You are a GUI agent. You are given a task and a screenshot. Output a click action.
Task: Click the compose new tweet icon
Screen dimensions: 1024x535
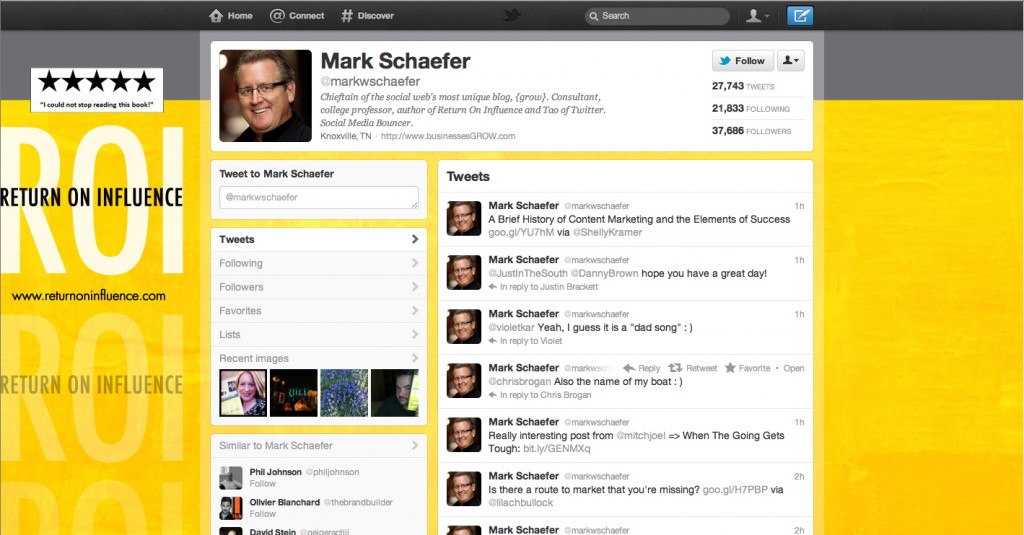tap(799, 16)
